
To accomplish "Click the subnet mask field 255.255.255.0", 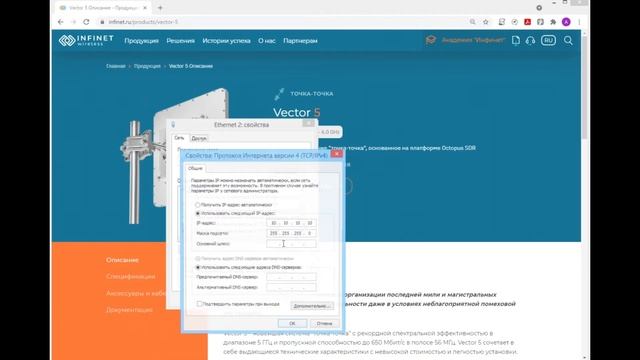I will pyautogui.click(x=291, y=233).
